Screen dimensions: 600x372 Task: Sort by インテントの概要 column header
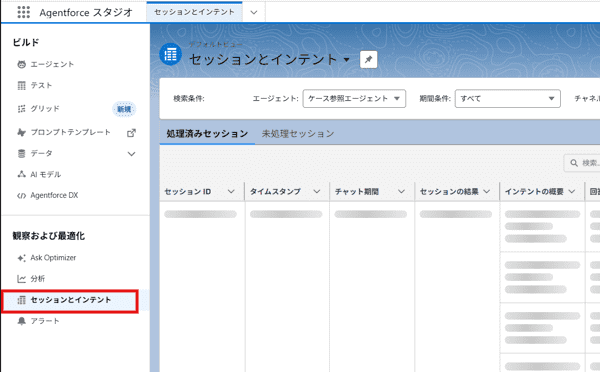[x=534, y=191]
